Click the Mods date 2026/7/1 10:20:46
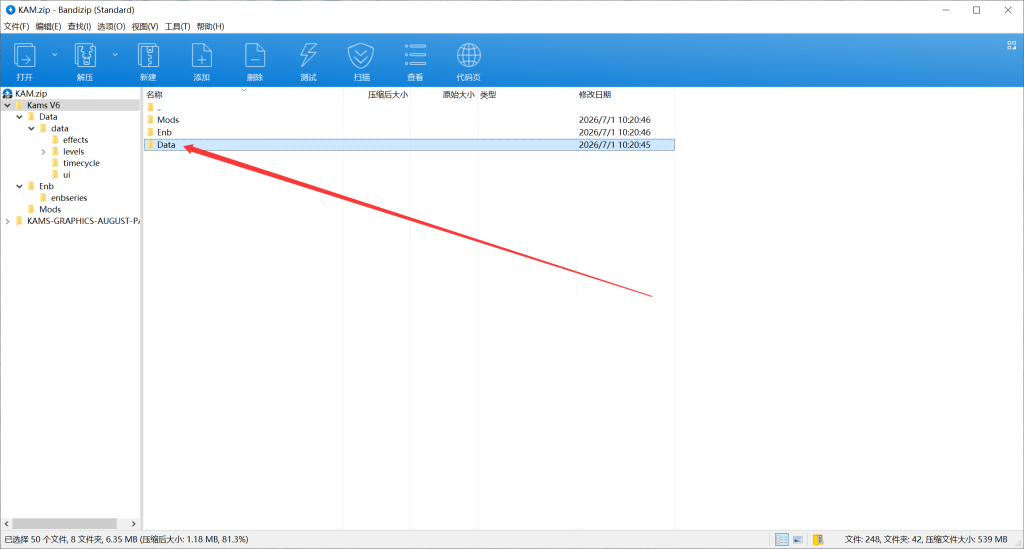 tap(615, 120)
